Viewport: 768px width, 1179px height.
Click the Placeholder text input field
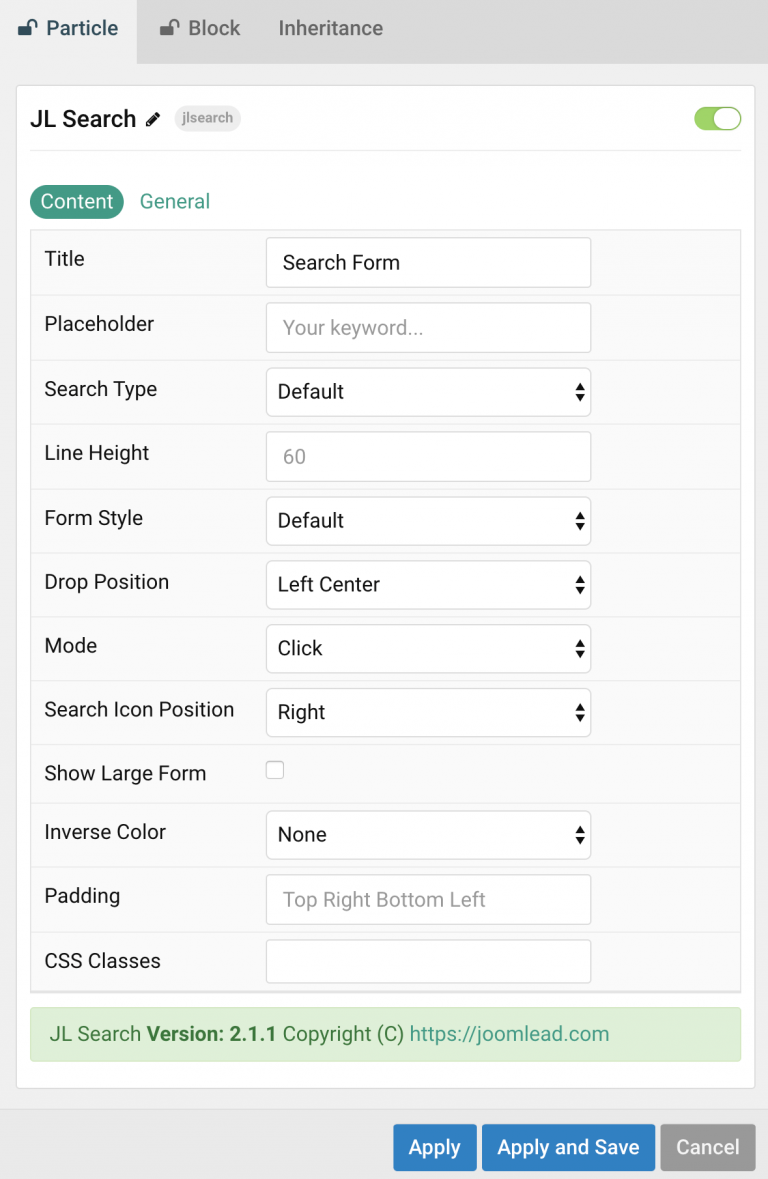click(428, 327)
